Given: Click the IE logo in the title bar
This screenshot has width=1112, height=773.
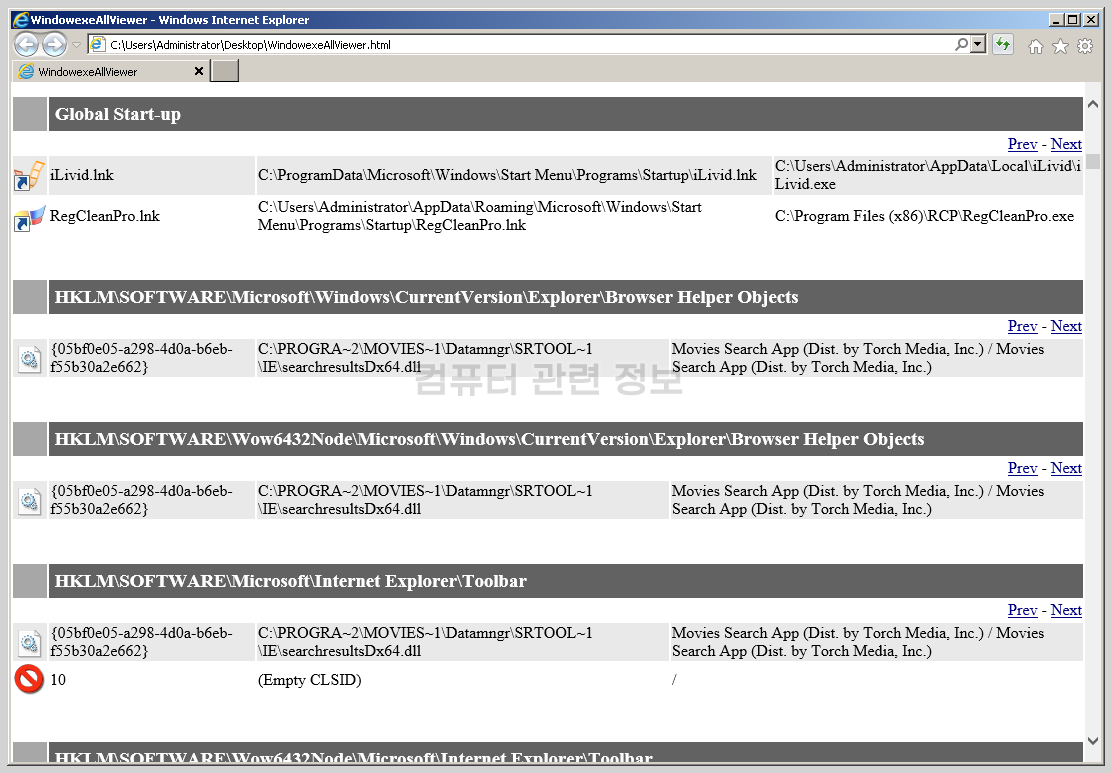Looking at the screenshot, I should pos(21,20).
